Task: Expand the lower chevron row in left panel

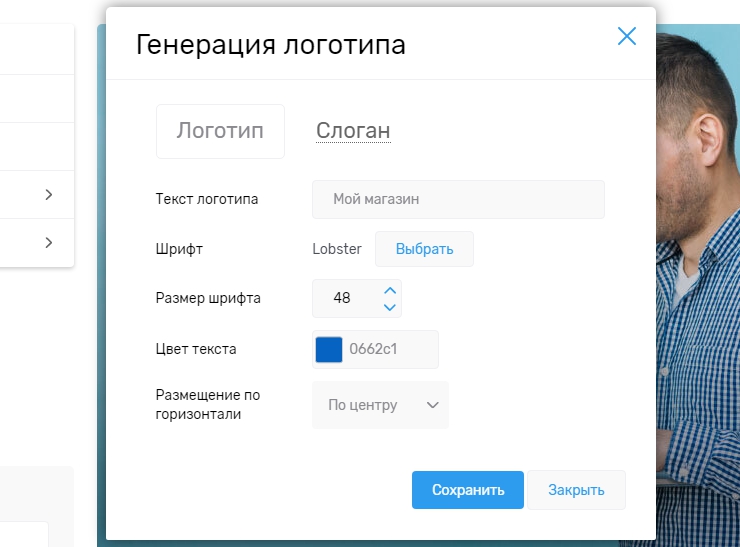Action: point(48,243)
